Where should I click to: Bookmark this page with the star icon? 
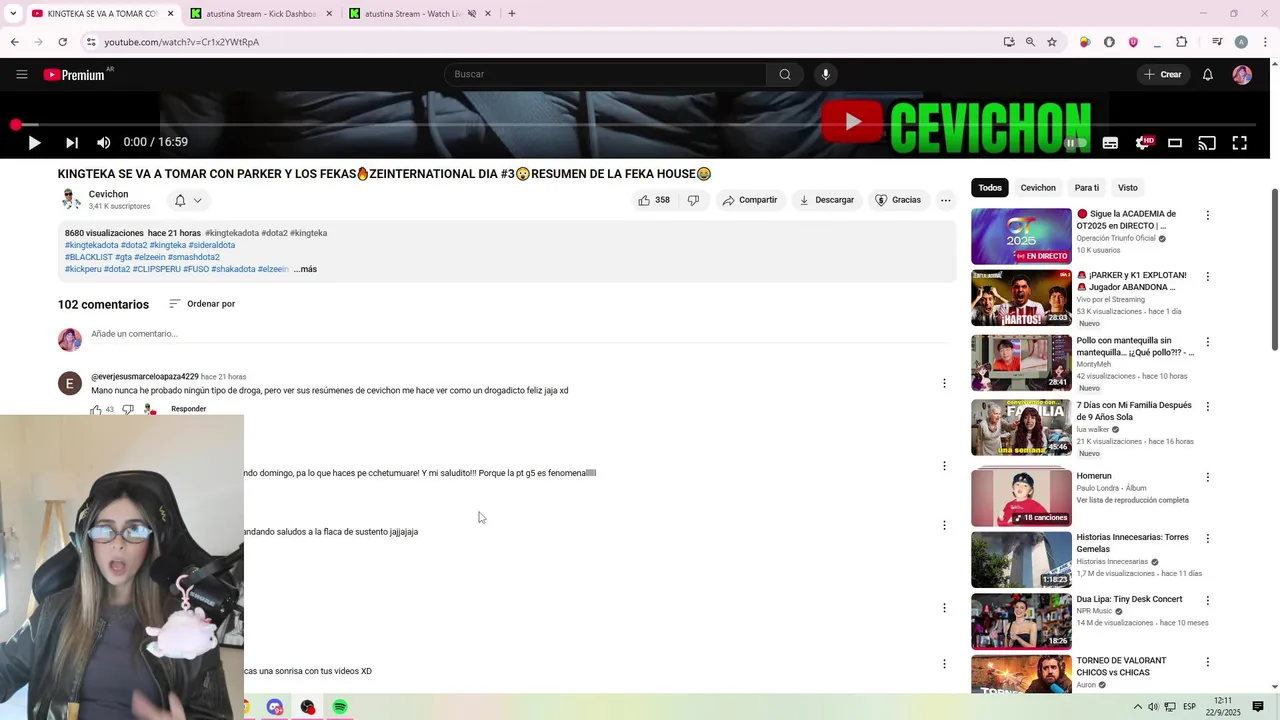click(1052, 42)
